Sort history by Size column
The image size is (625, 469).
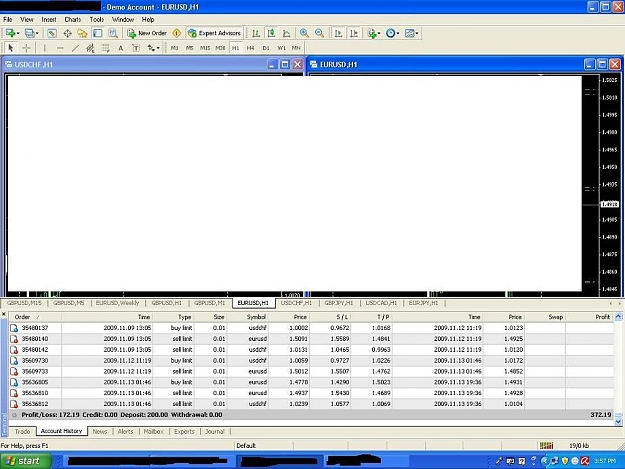coord(210,317)
